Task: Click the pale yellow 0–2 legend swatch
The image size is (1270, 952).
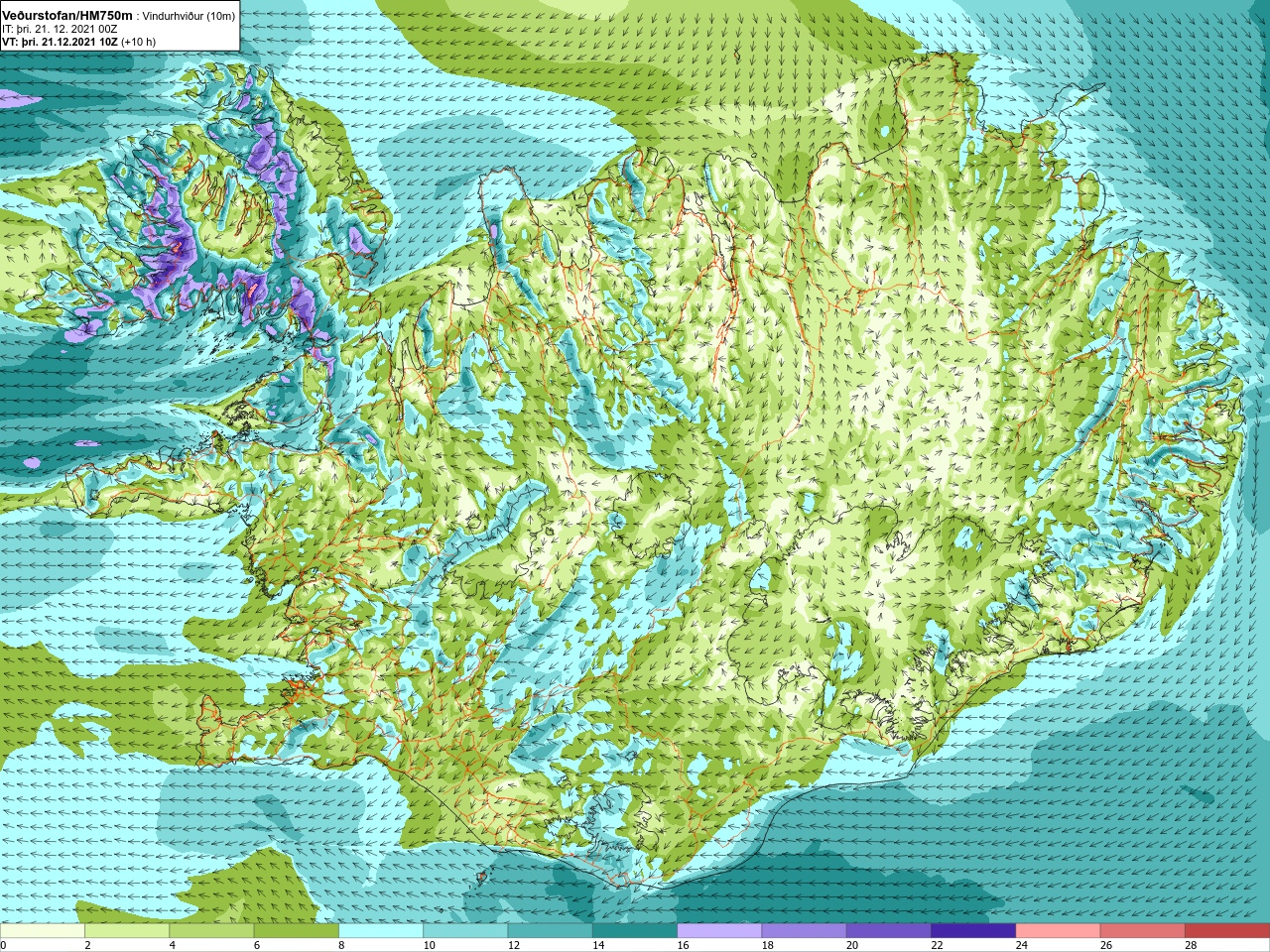Action: [x=43, y=930]
